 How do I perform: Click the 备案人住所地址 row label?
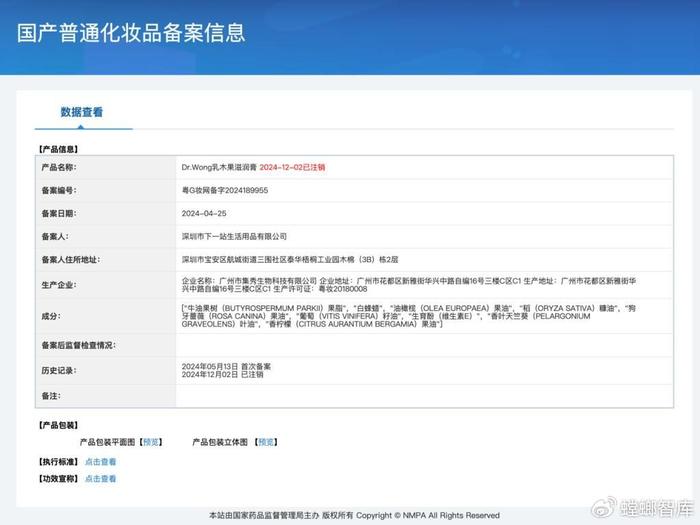pyautogui.click(x=71, y=260)
